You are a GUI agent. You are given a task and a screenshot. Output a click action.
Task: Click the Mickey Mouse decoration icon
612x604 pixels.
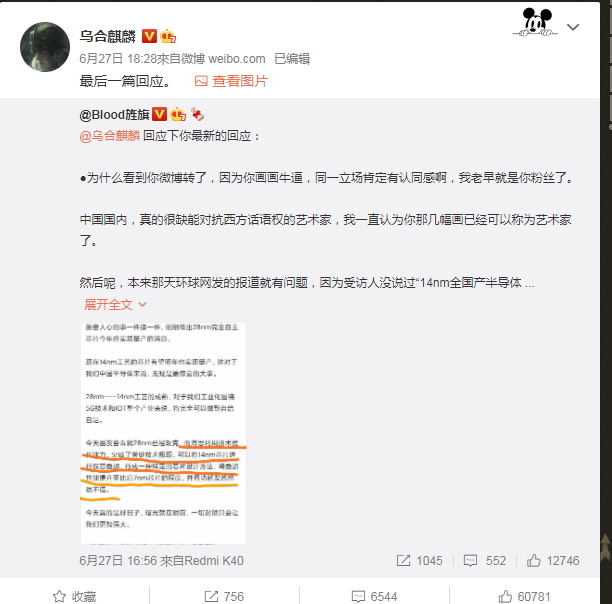tap(536, 22)
